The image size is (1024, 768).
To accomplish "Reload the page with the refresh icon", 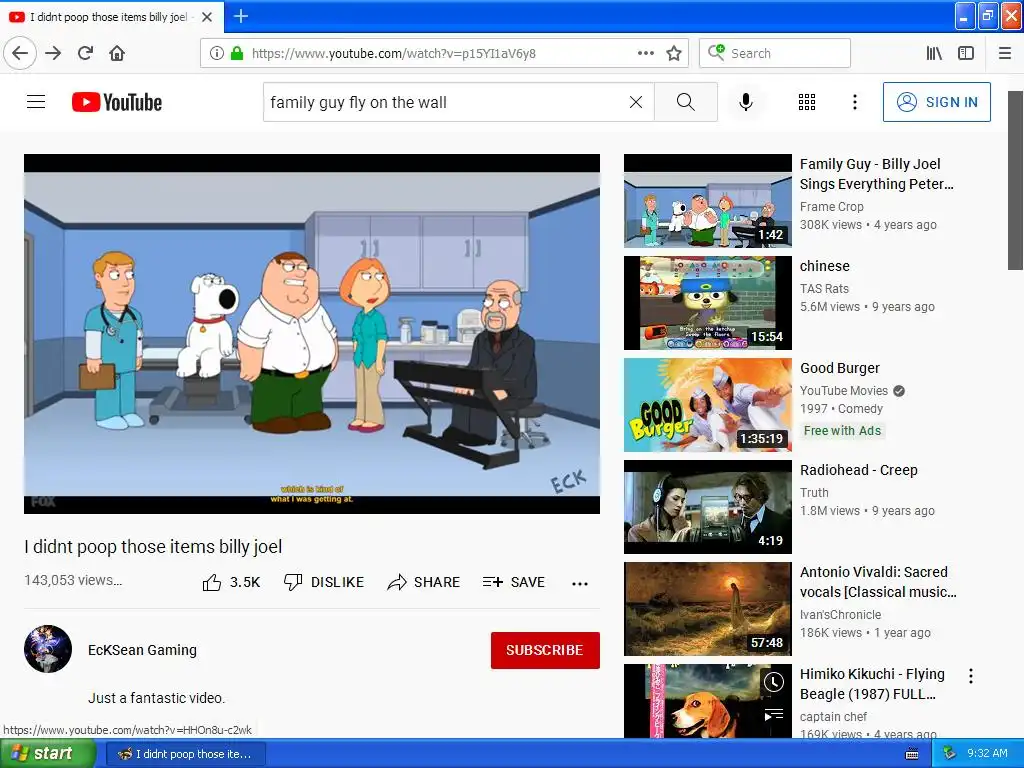I will click(x=86, y=53).
